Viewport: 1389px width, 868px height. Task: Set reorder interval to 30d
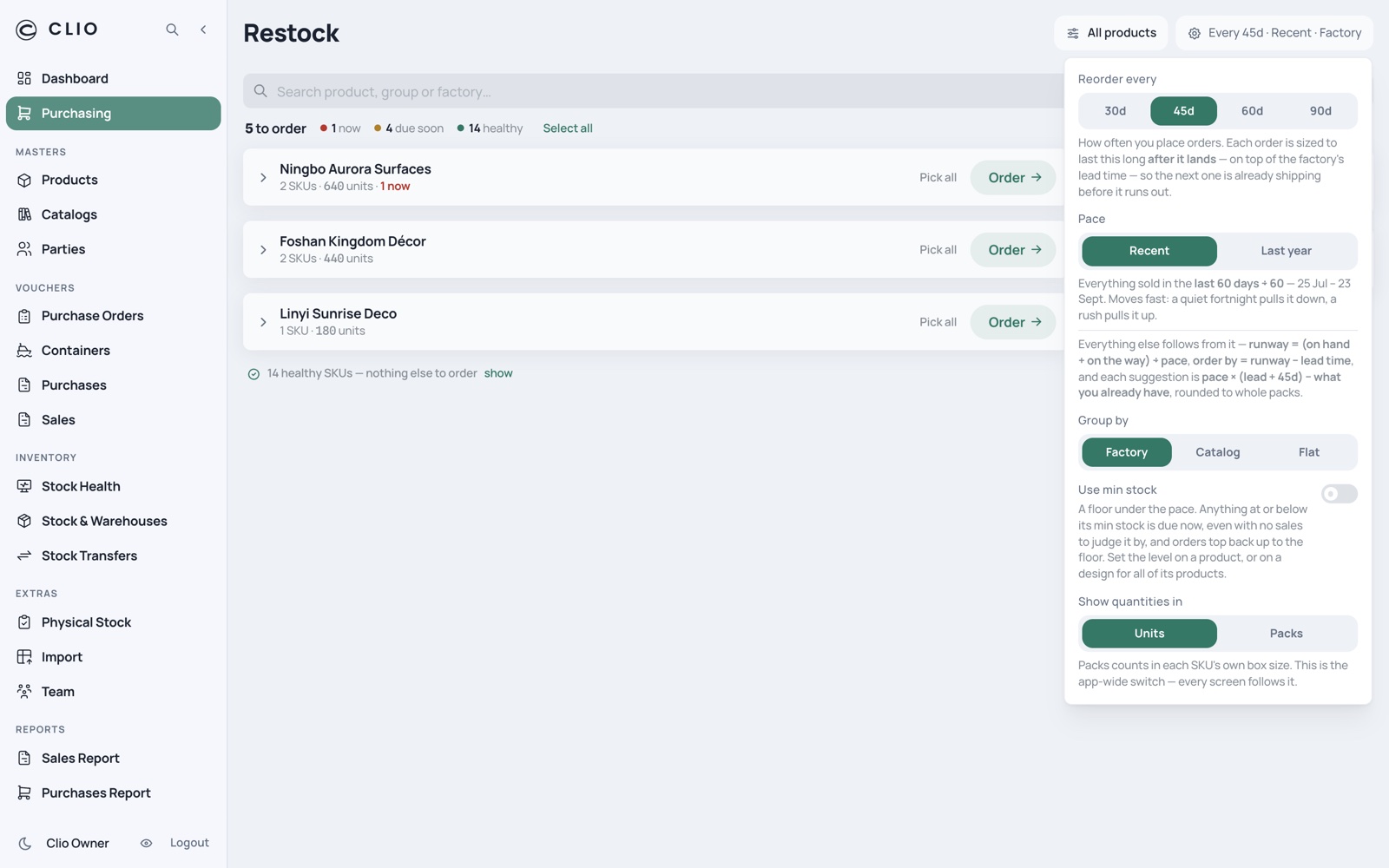(x=1116, y=111)
